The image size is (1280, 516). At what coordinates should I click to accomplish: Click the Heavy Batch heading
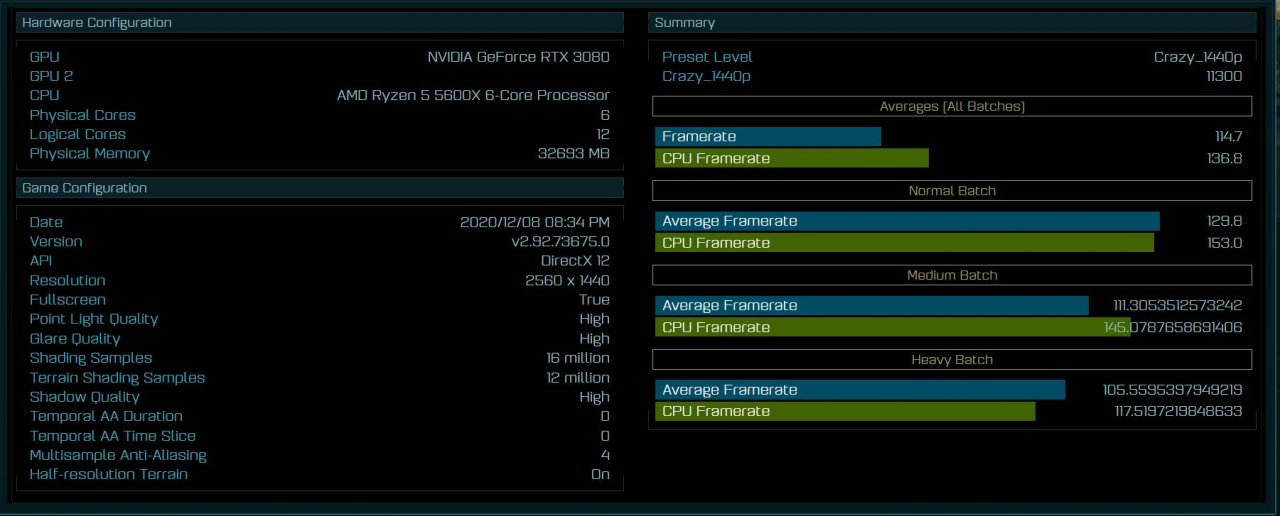pos(952,359)
